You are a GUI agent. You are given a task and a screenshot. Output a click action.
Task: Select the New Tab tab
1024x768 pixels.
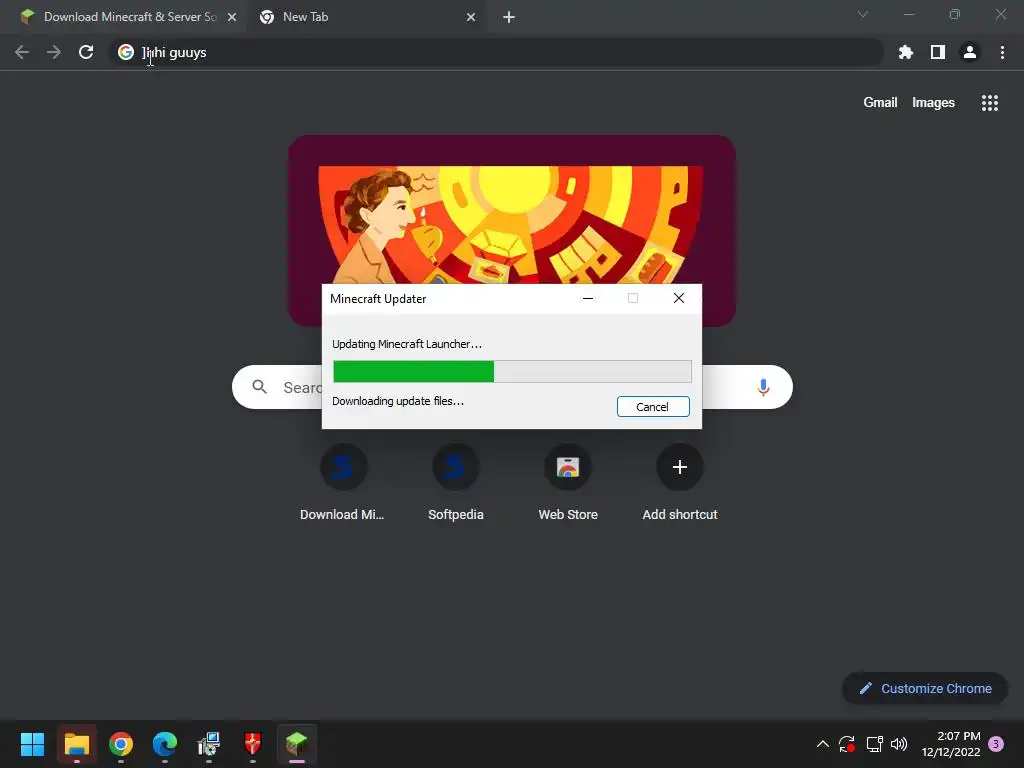click(366, 17)
